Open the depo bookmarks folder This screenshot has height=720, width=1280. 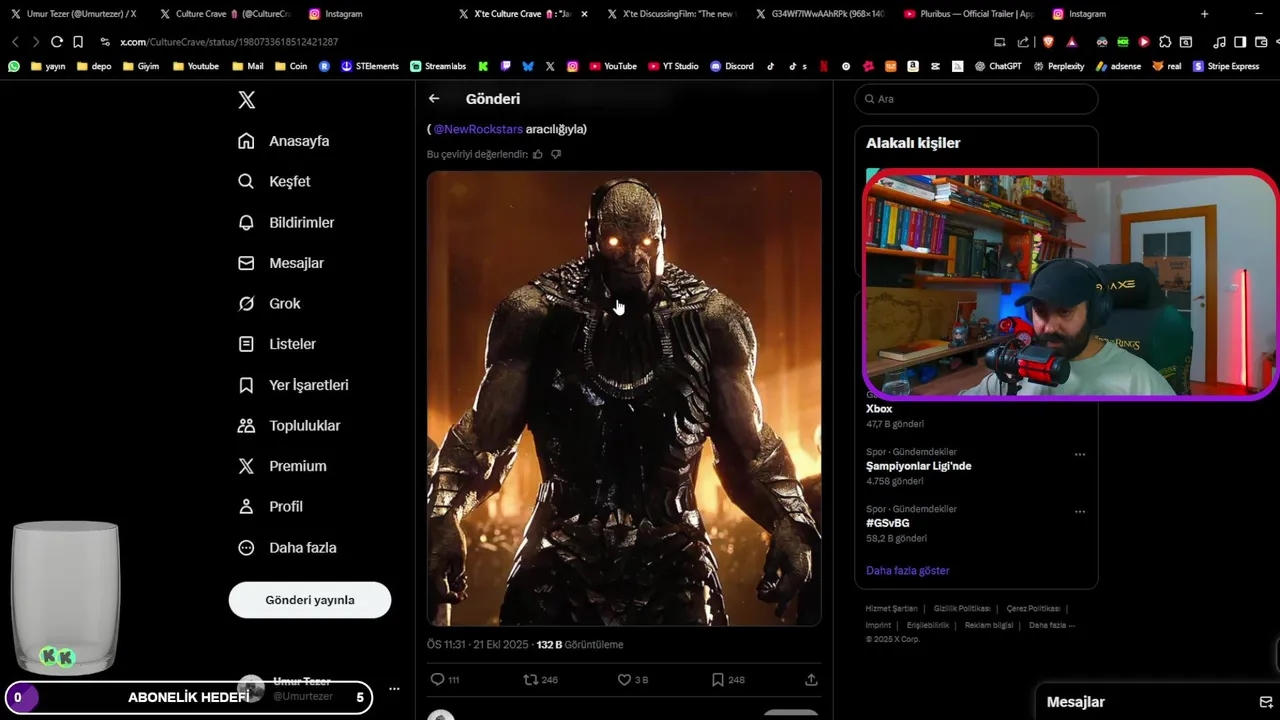click(x=95, y=66)
